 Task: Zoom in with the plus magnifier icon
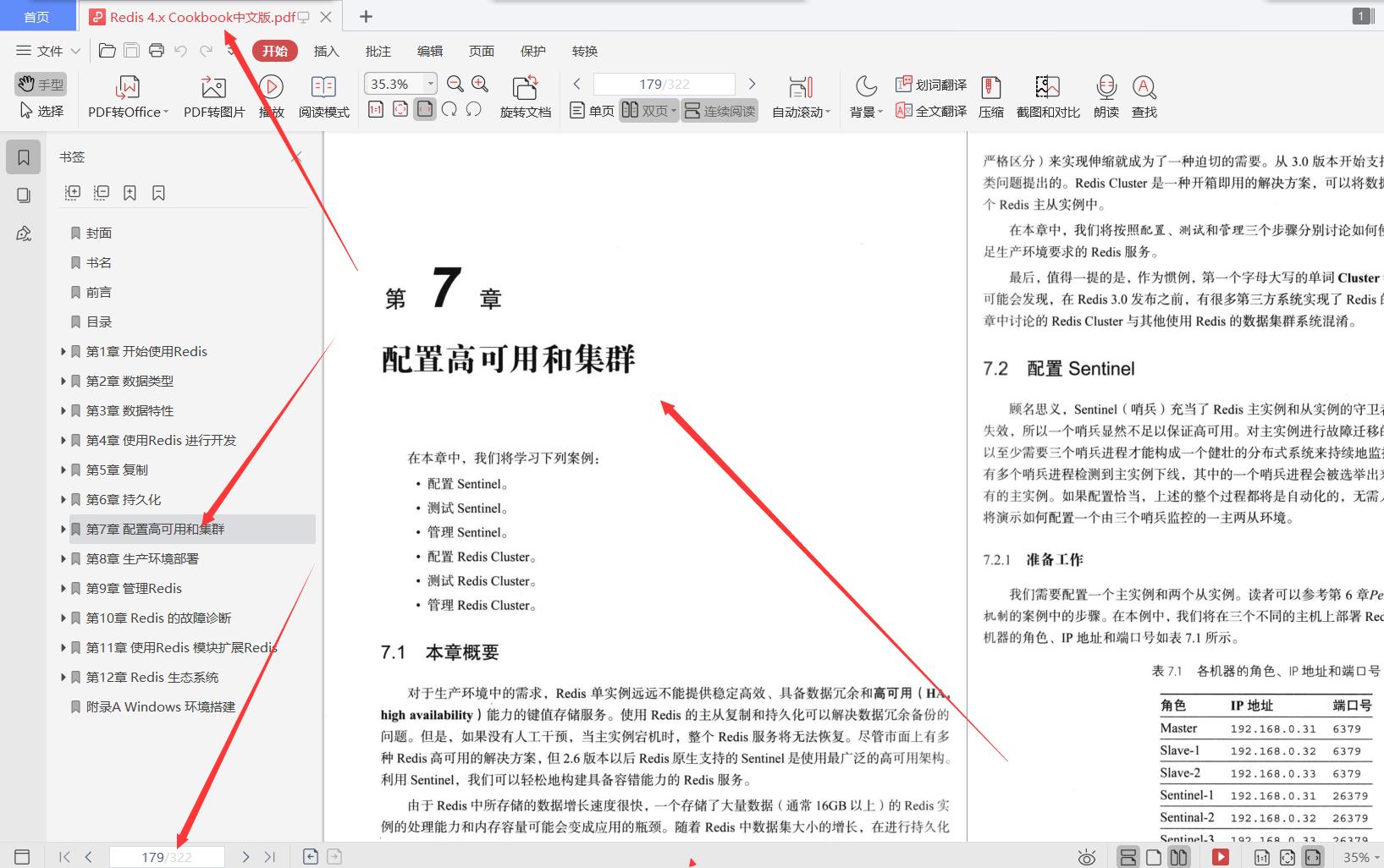(x=480, y=84)
